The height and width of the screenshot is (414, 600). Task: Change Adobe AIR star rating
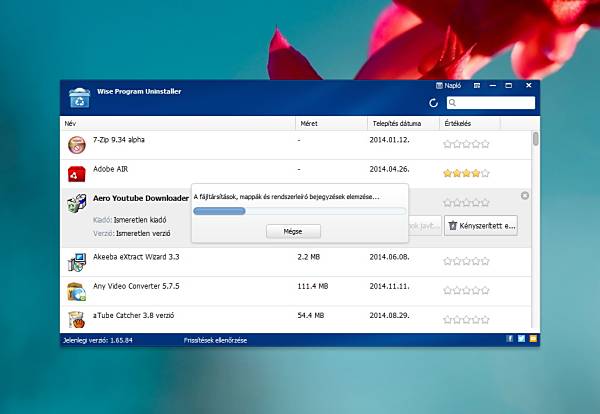coord(466,173)
